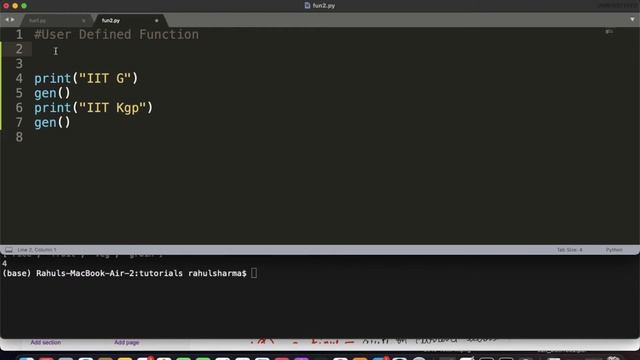Open the tab list dropdown arrow

click(x=632, y=19)
